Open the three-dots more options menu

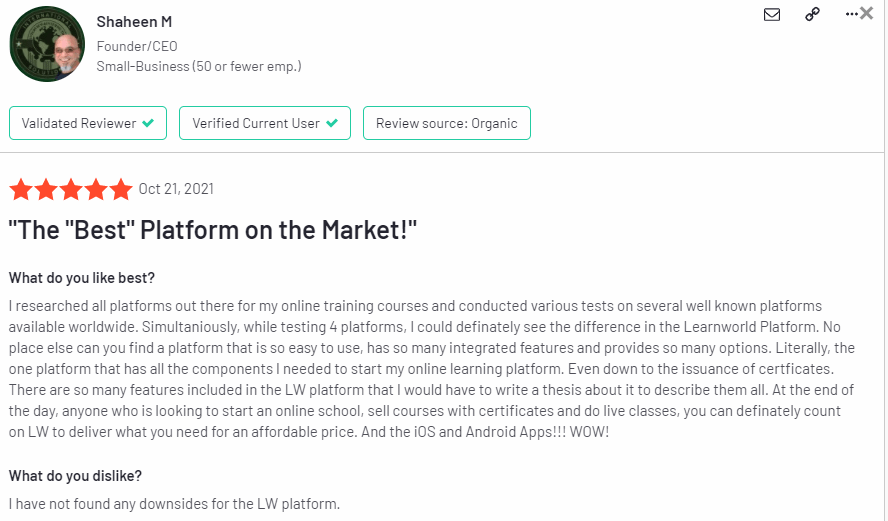click(851, 14)
